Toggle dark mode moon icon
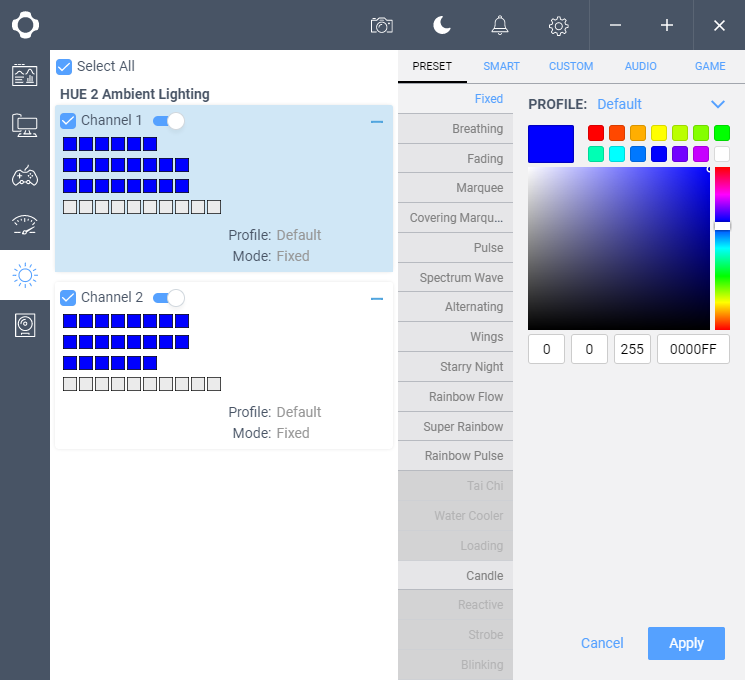745x680 pixels. [x=441, y=25]
